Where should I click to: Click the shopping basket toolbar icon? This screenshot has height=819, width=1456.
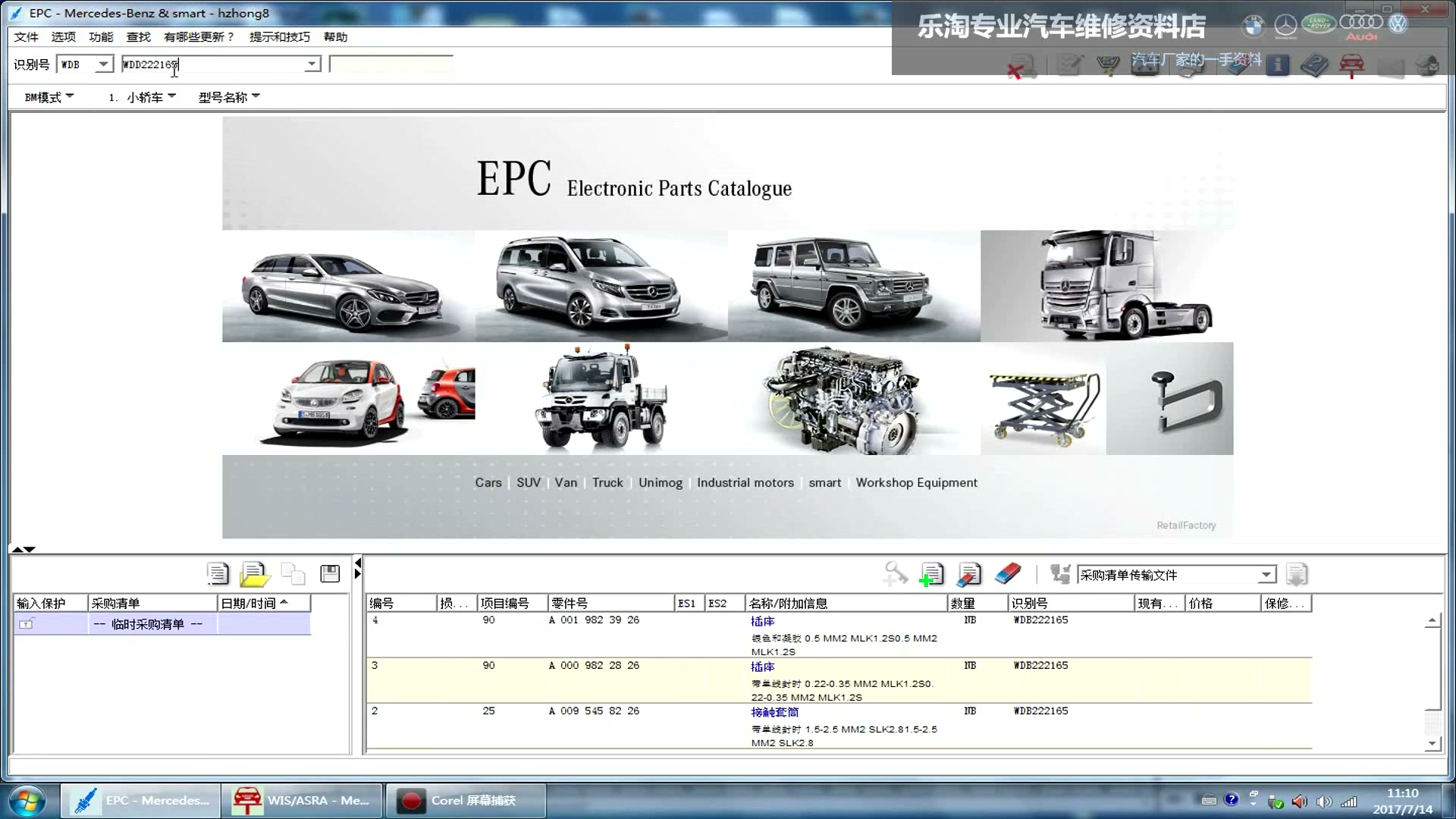[1108, 66]
